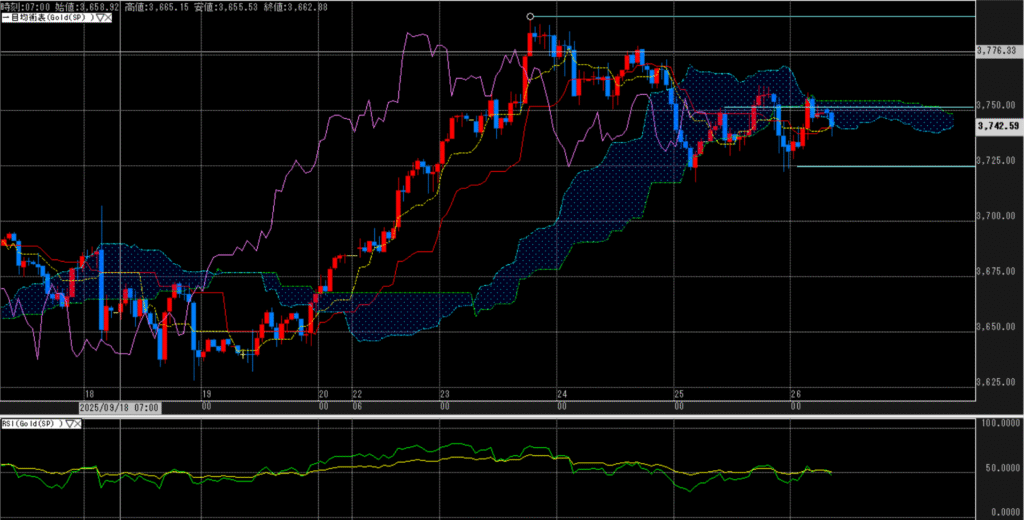Click the 3,700.00 level on price axis

point(996,216)
